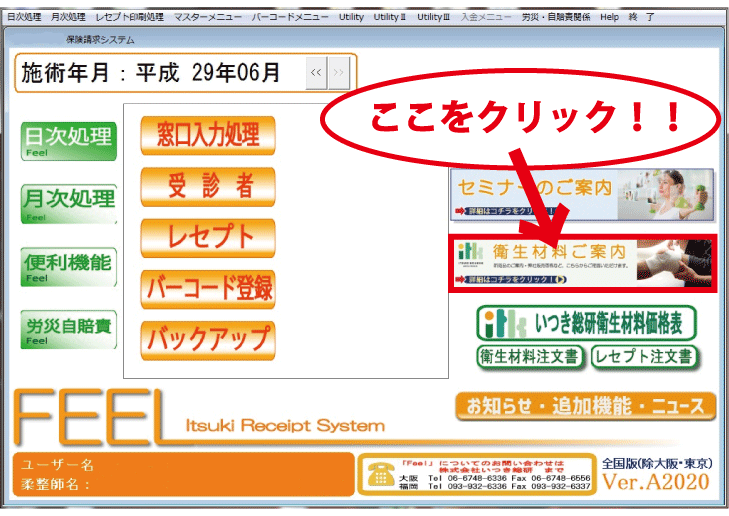
Task: Click the 衛生材料注文書 button
Action: 530,357
